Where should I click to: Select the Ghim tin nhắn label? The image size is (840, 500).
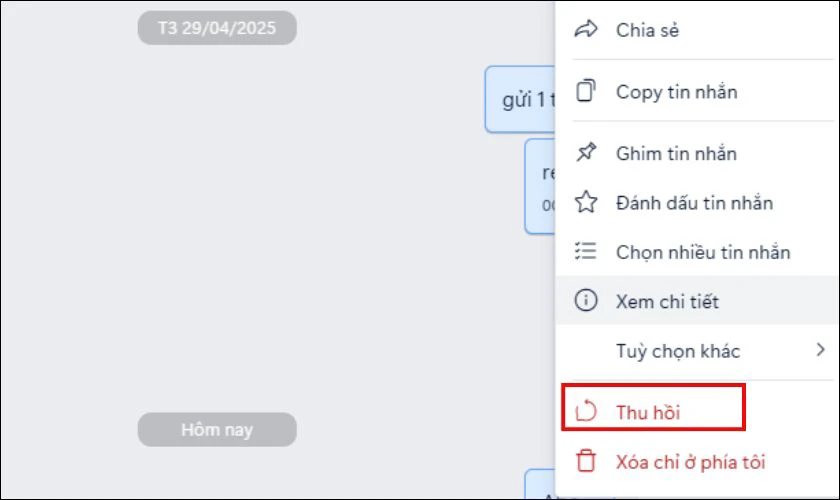[676, 153]
